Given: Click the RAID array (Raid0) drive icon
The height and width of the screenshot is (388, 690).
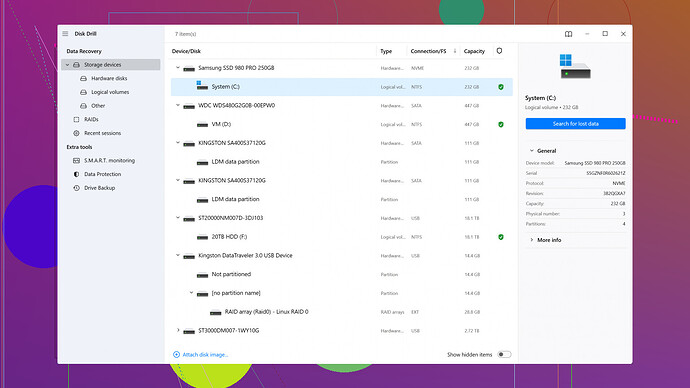Looking at the screenshot, I should [x=216, y=312].
